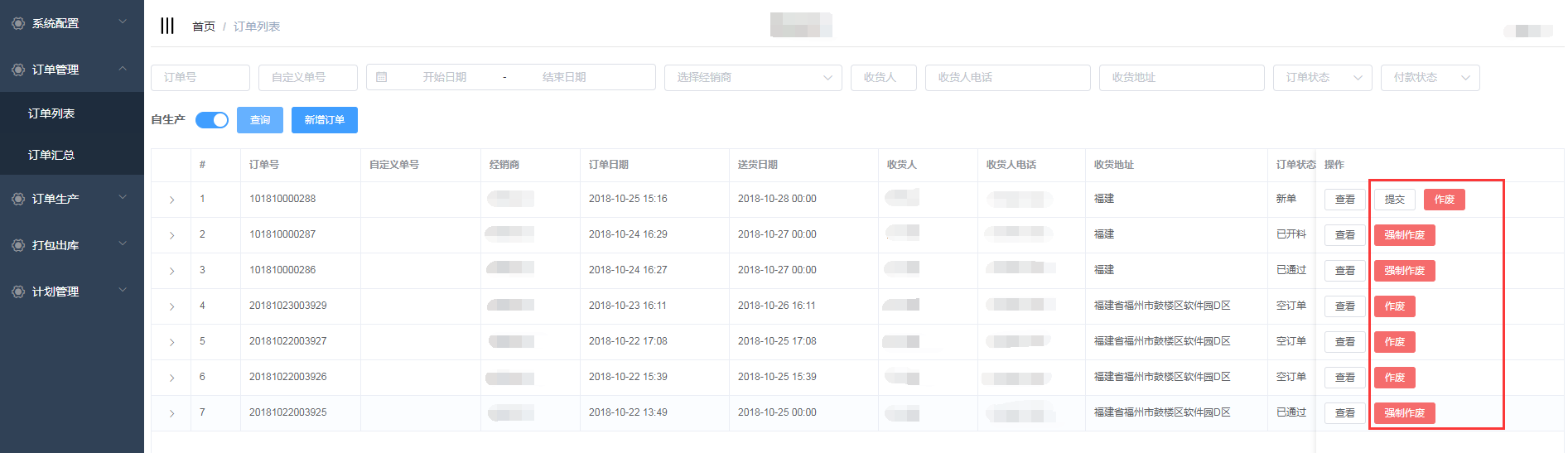Click the calendar icon in date range

(382, 77)
